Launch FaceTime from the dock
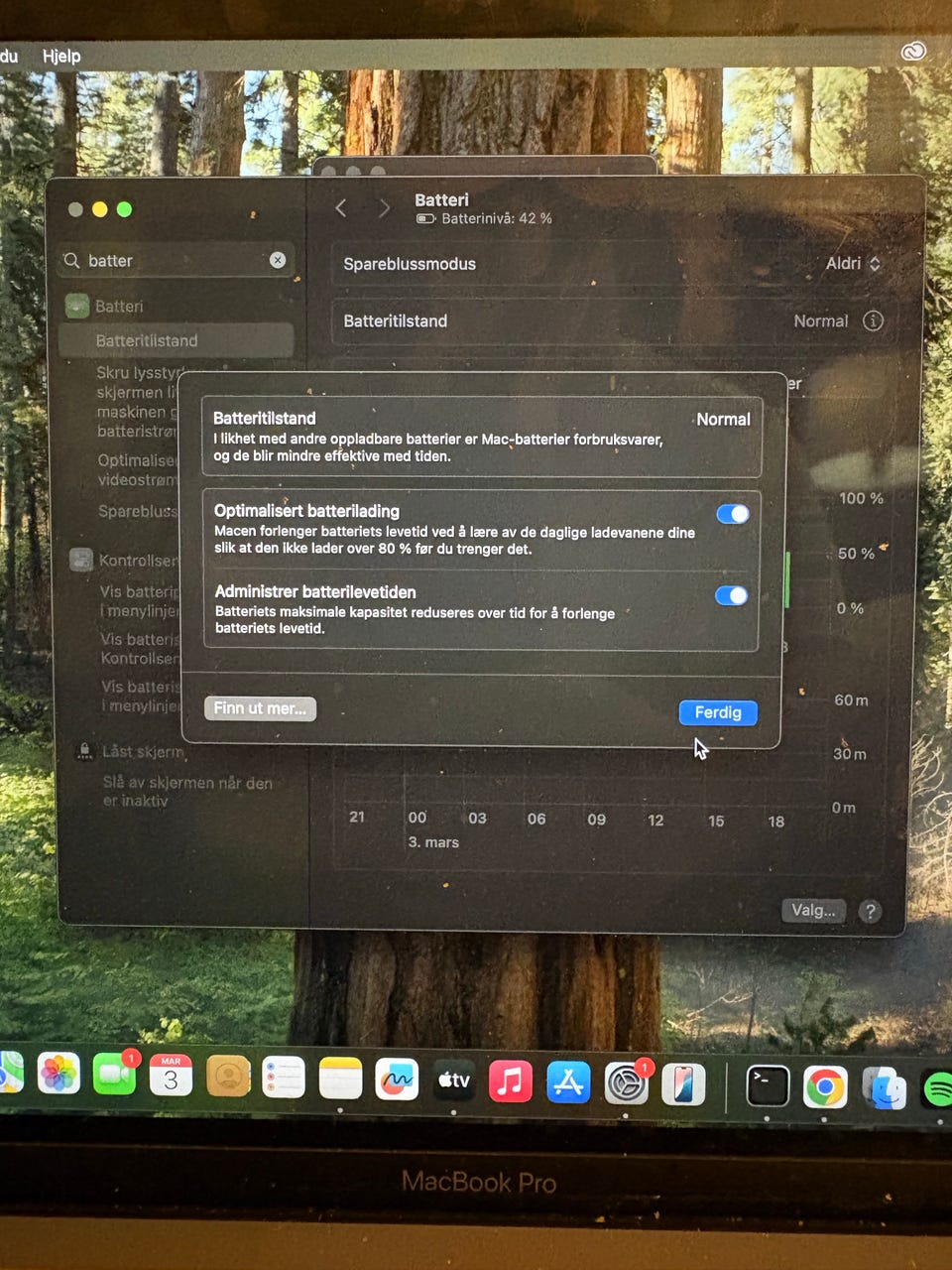 [115, 1075]
